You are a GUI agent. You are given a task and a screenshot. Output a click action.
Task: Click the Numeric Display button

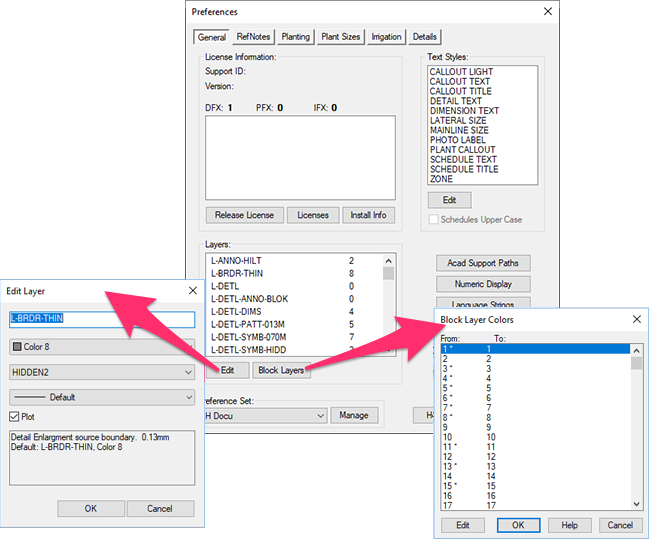(x=483, y=284)
